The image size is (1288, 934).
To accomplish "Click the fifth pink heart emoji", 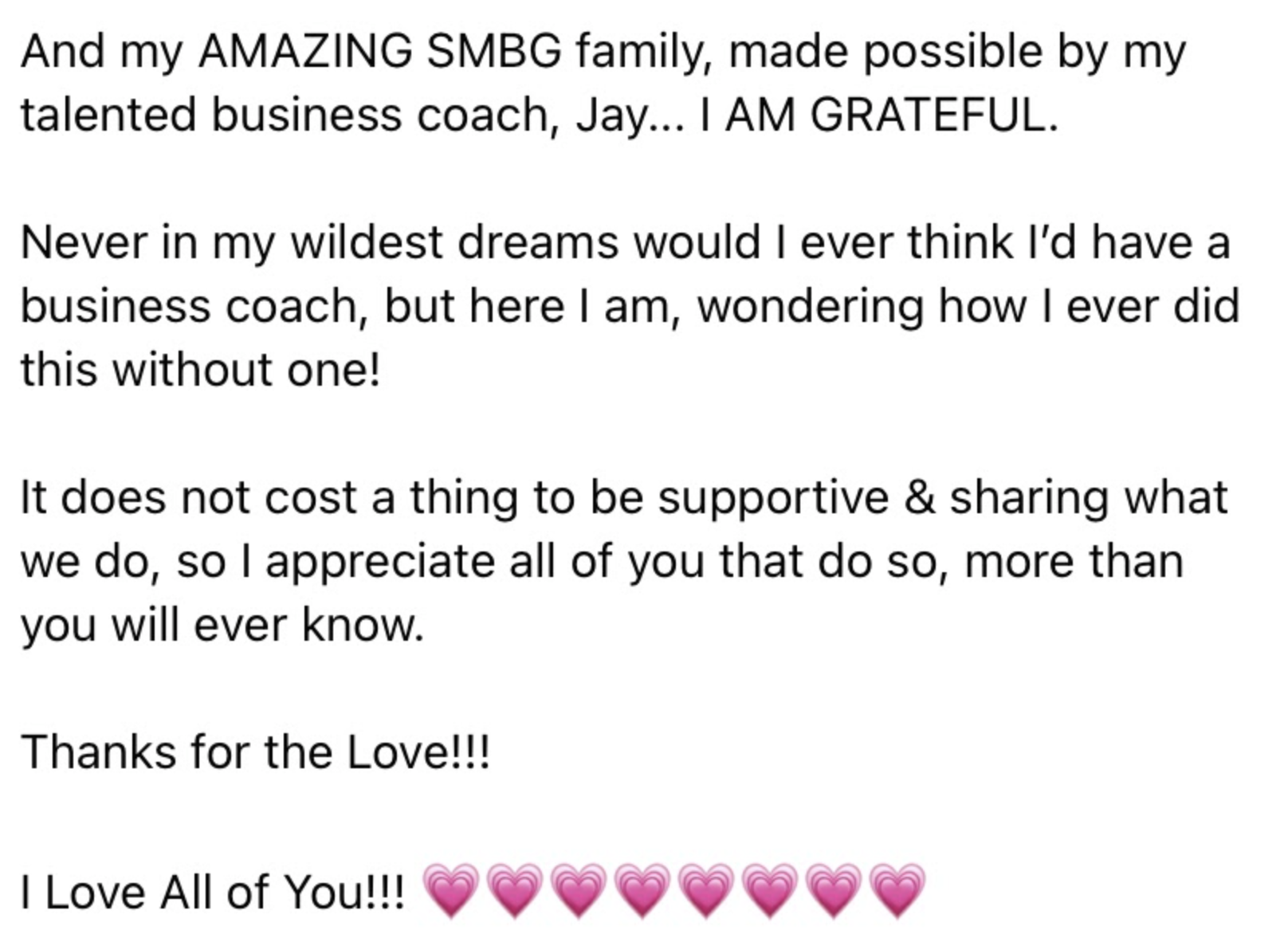I will tap(706, 889).
